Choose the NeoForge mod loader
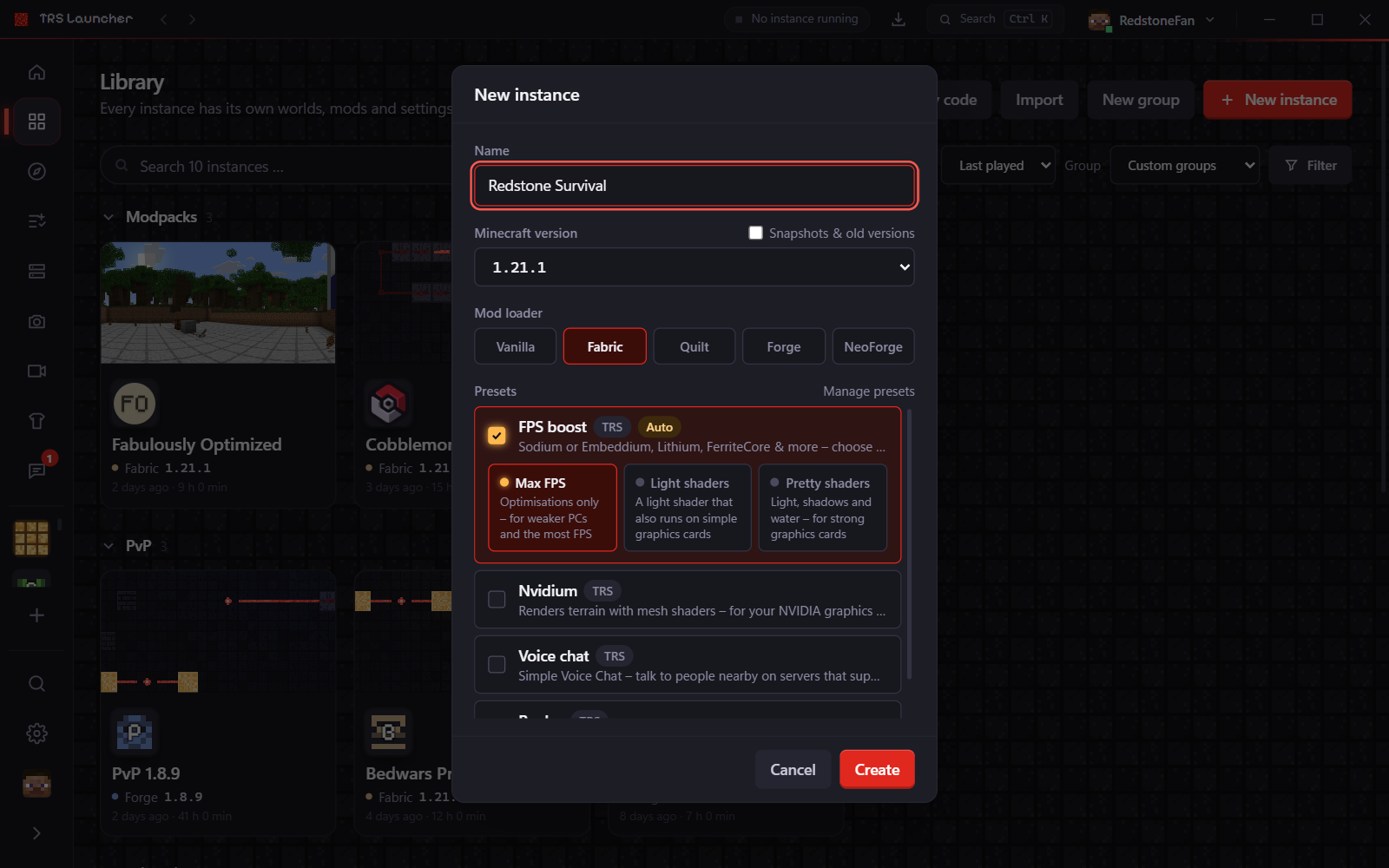Screen dimensions: 1389x868 [x=873, y=346]
